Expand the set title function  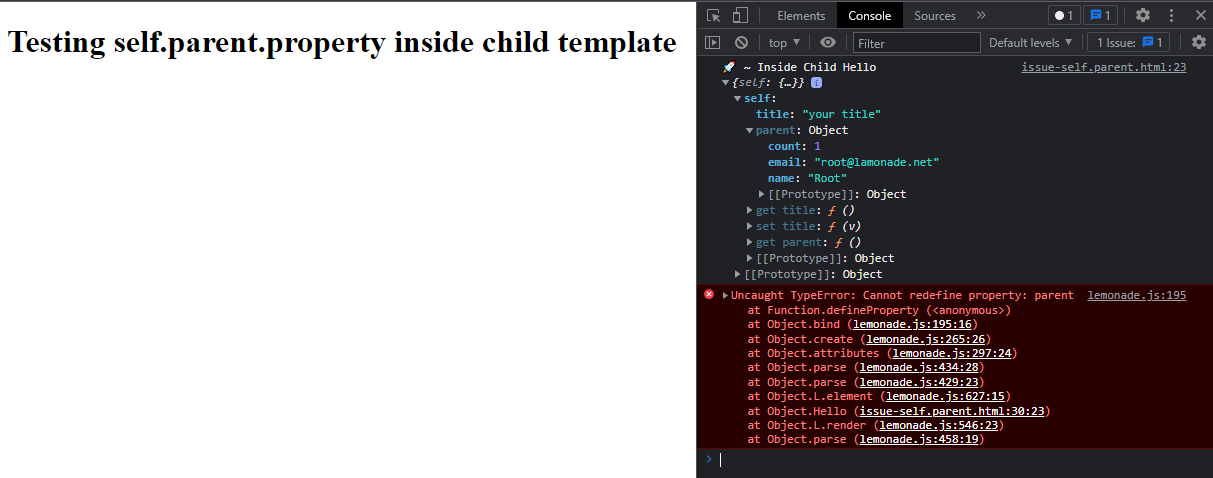click(750, 226)
